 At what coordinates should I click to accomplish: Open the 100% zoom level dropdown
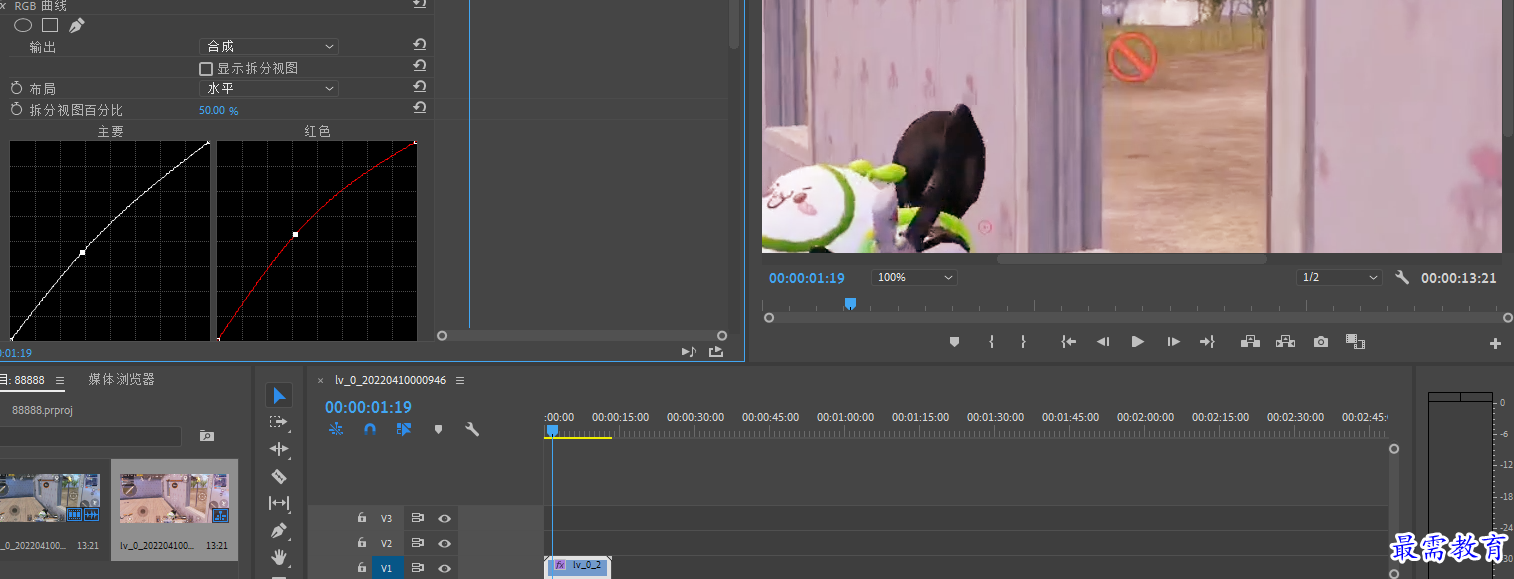pyautogui.click(x=915, y=277)
